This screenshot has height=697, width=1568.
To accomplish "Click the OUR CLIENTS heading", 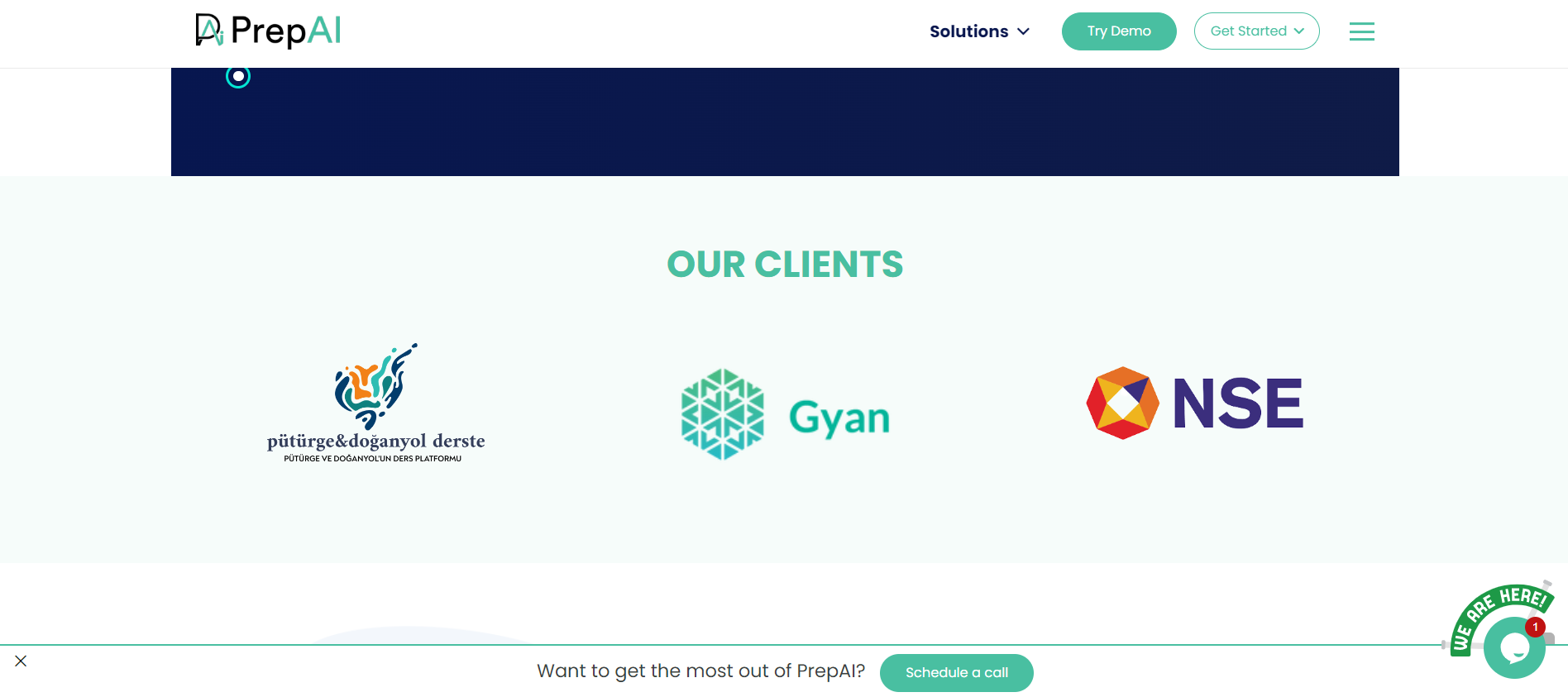I will point(785,265).
